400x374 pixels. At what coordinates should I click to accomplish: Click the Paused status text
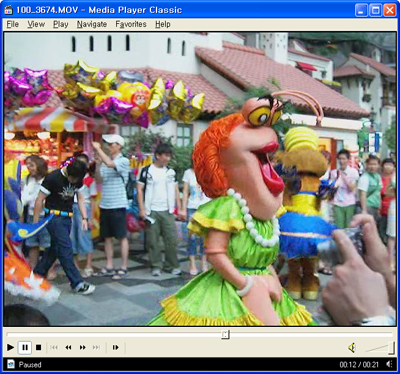click(30, 365)
